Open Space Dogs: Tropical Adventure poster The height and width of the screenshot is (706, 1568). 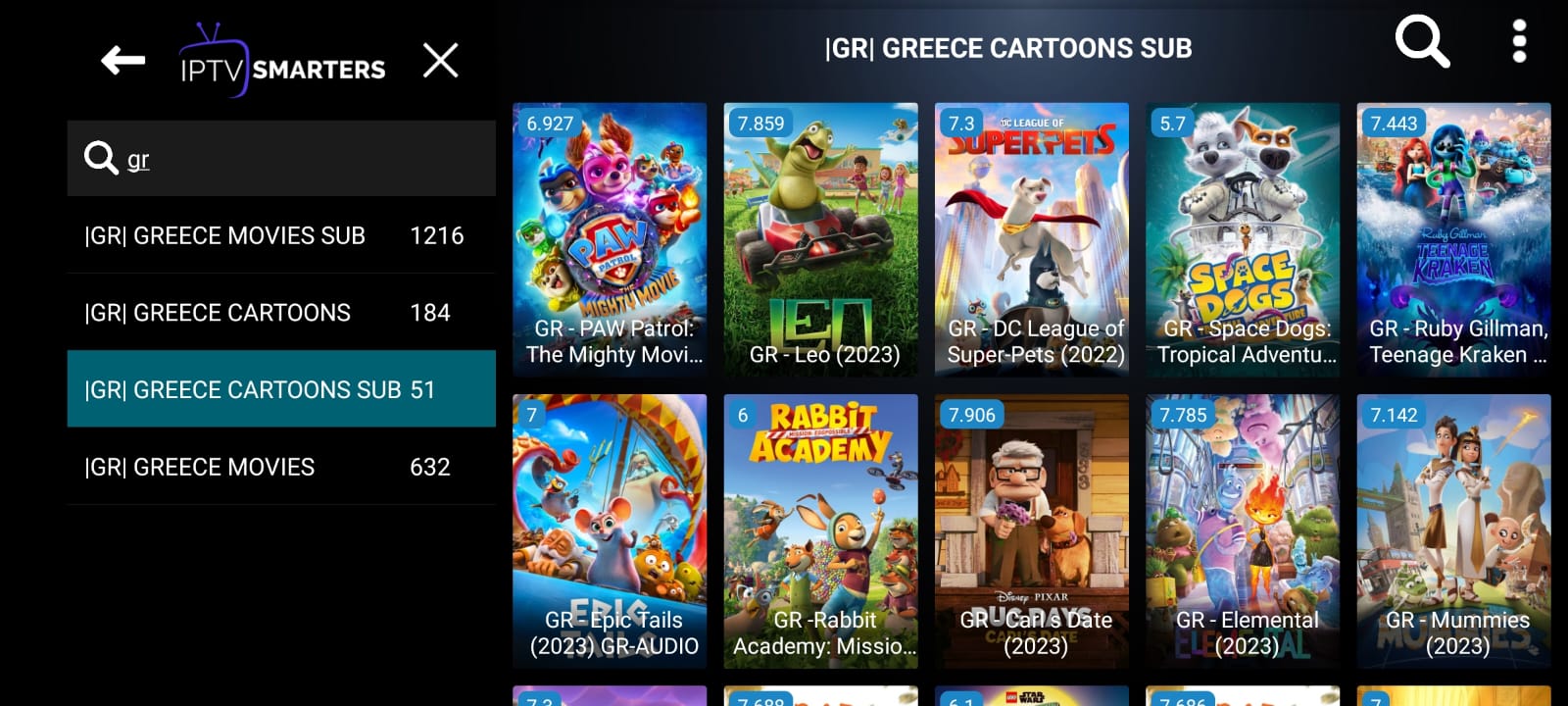pos(1243,239)
